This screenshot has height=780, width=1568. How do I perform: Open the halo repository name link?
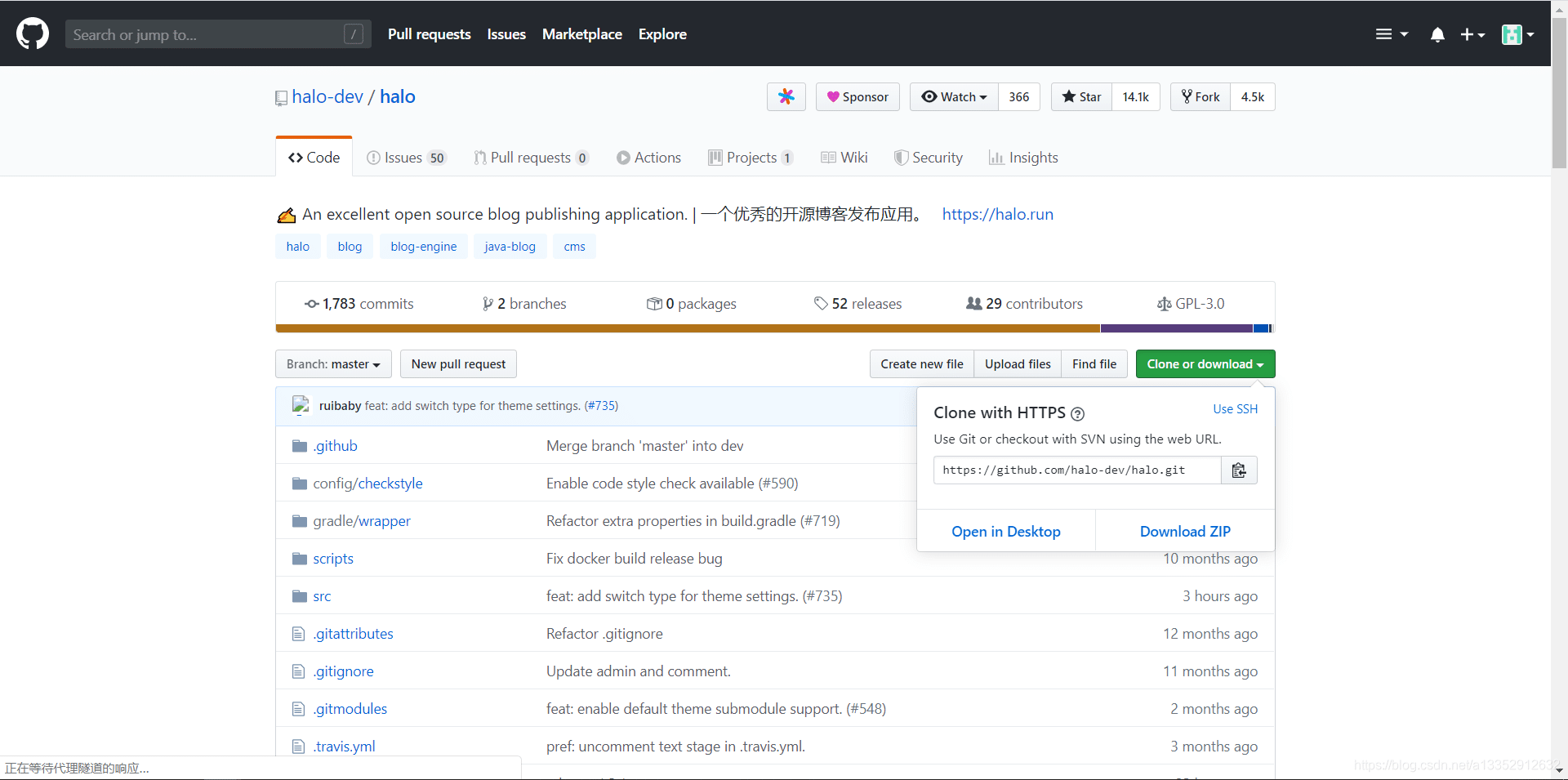pyautogui.click(x=398, y=96)
